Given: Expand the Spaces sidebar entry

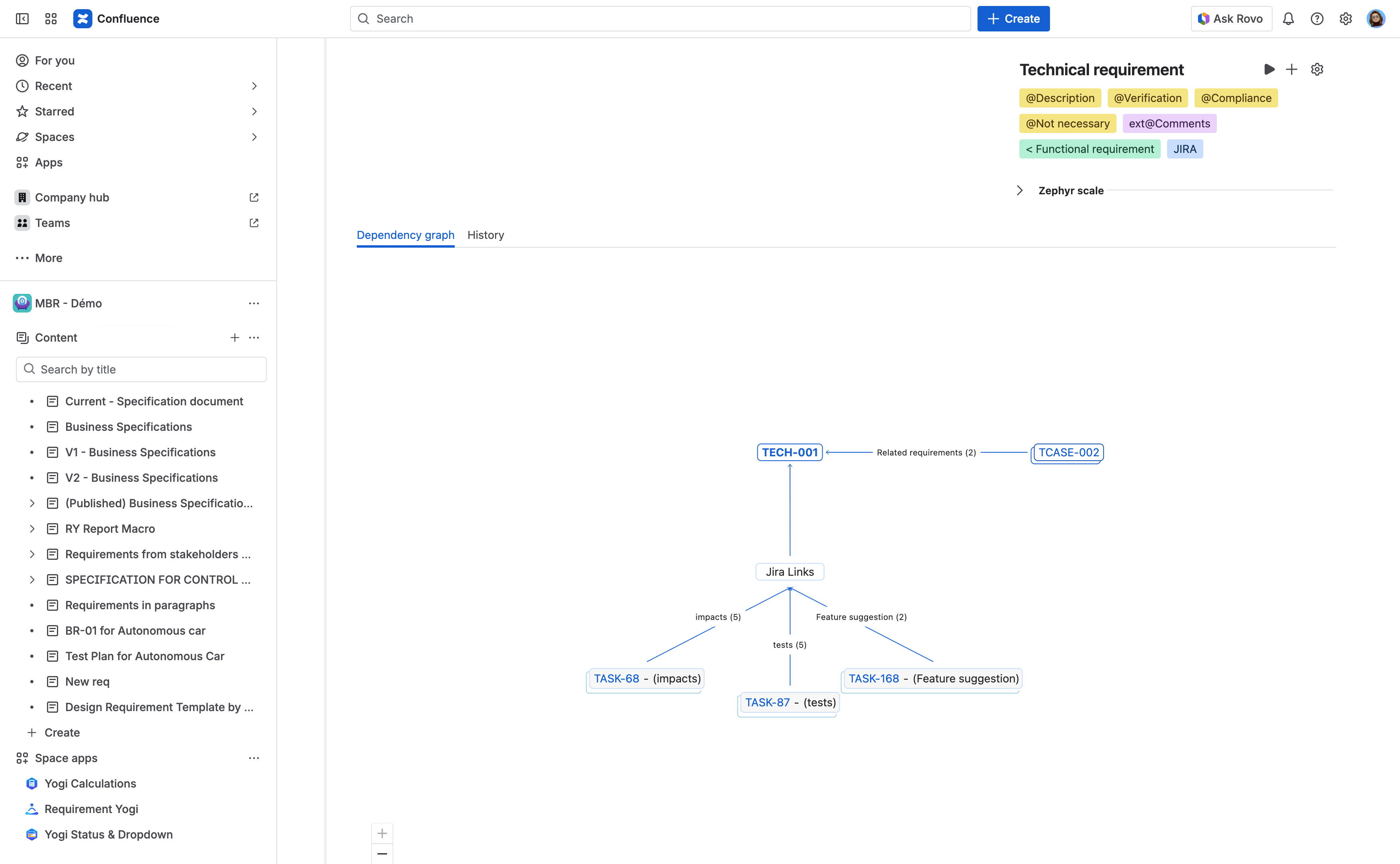Looking at the screenshot, I should 254,137.
